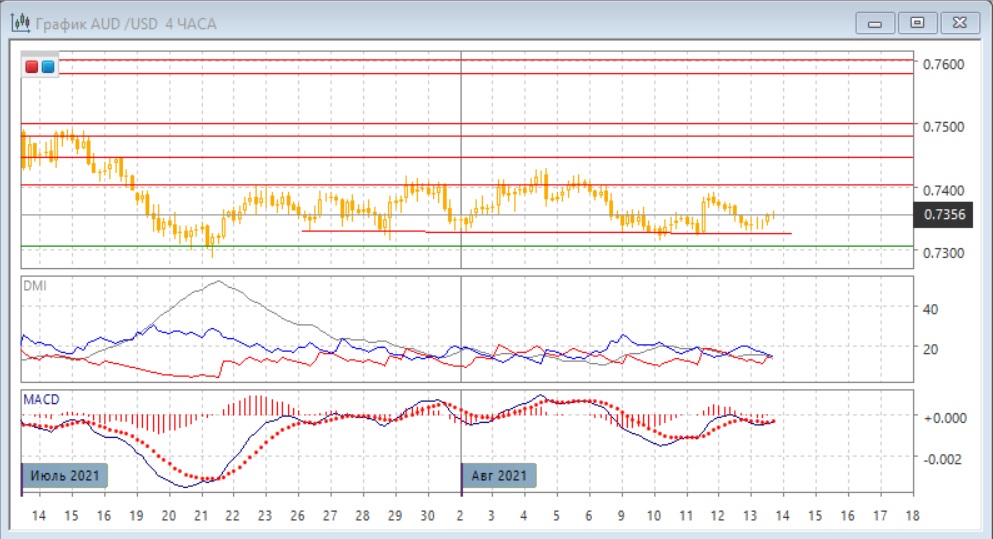The width and height of the screenshot is (993, 539).
Task: Click the red square icon on chart
Action: [x=32, y=67]
